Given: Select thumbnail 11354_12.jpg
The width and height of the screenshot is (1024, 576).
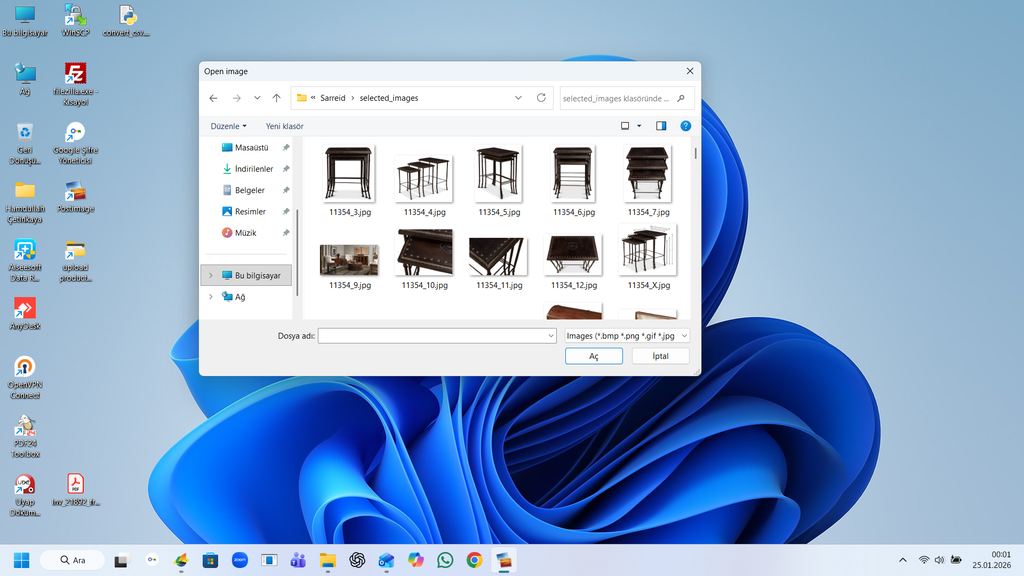Looking at the screenshot, I should (573, 257).
